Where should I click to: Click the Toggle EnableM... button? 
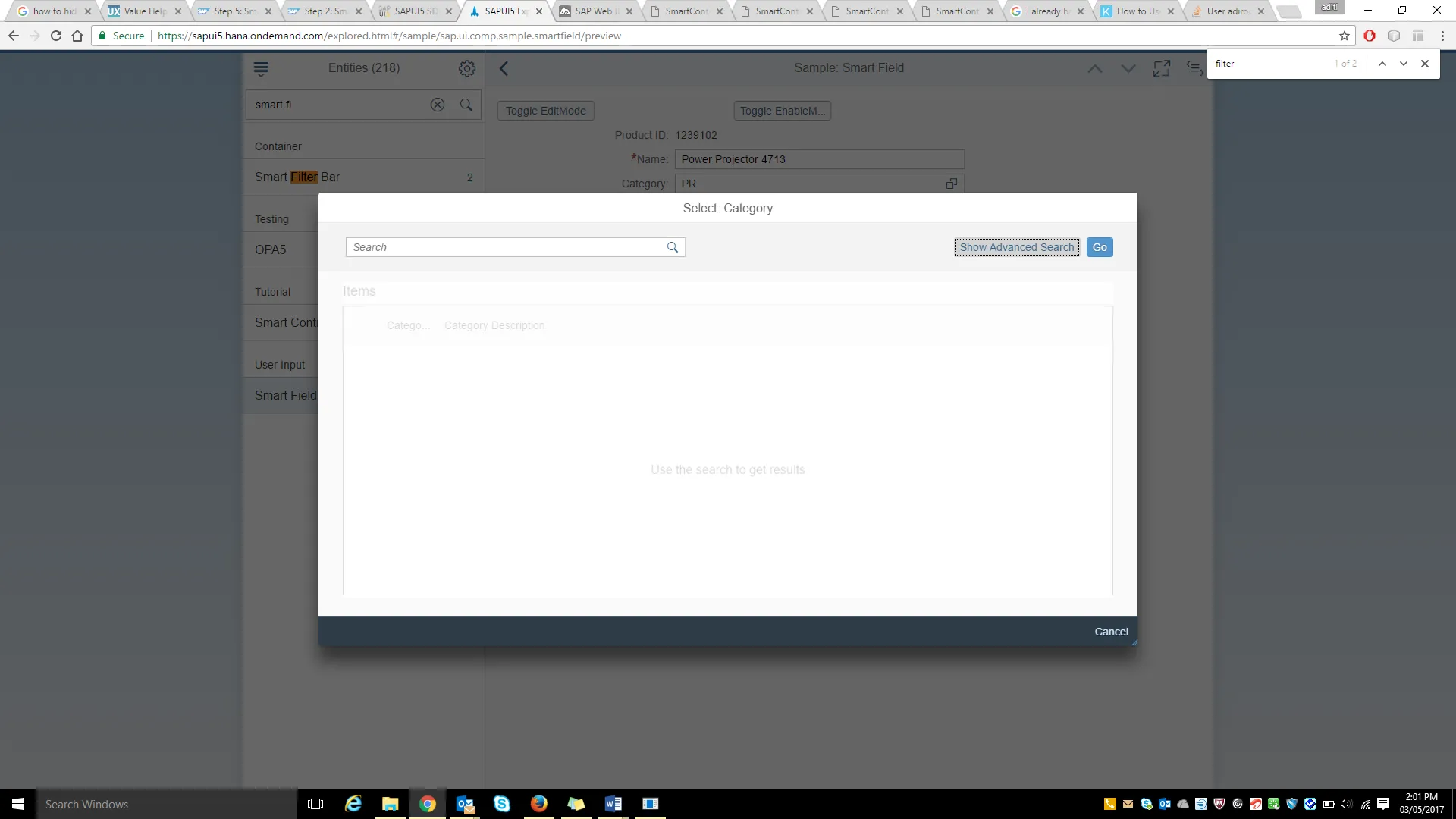tap(782, 111)
